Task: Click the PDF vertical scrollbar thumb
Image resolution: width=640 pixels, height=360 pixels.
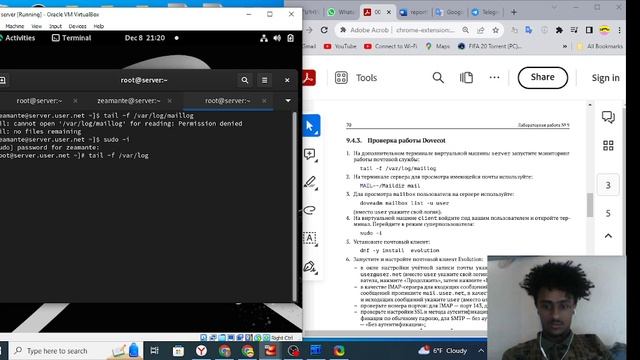Action: tap(590, 205)
